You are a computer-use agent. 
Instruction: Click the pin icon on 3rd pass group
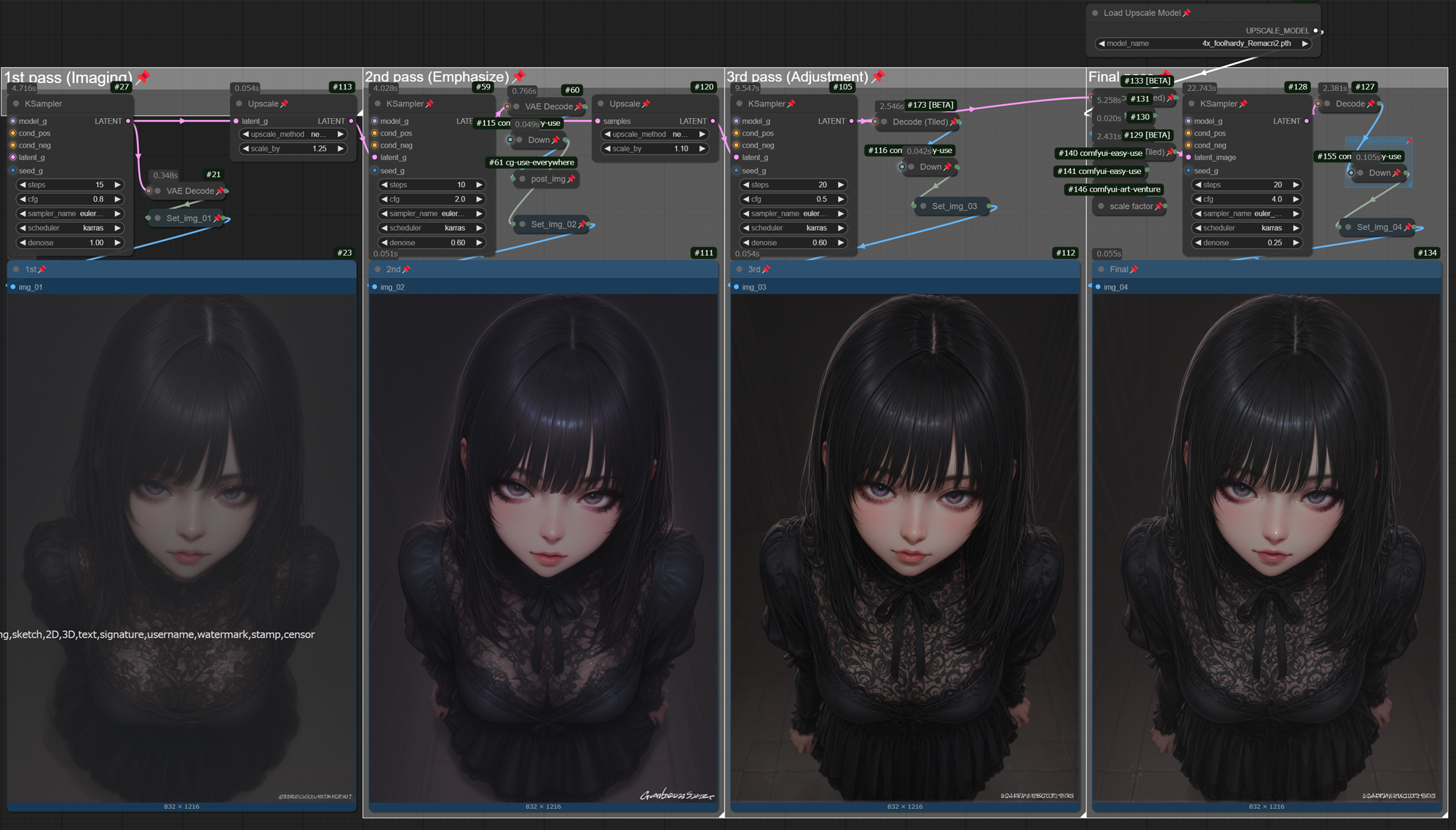(x=878, y=76)
